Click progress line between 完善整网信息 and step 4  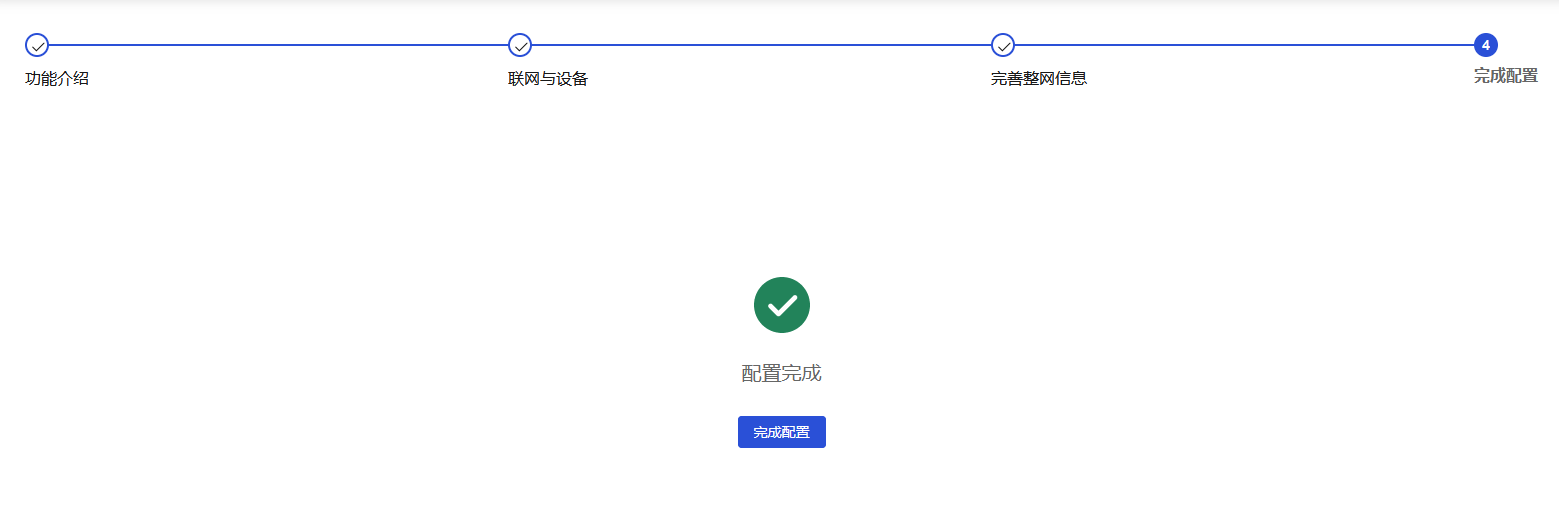click(1244, 45)
